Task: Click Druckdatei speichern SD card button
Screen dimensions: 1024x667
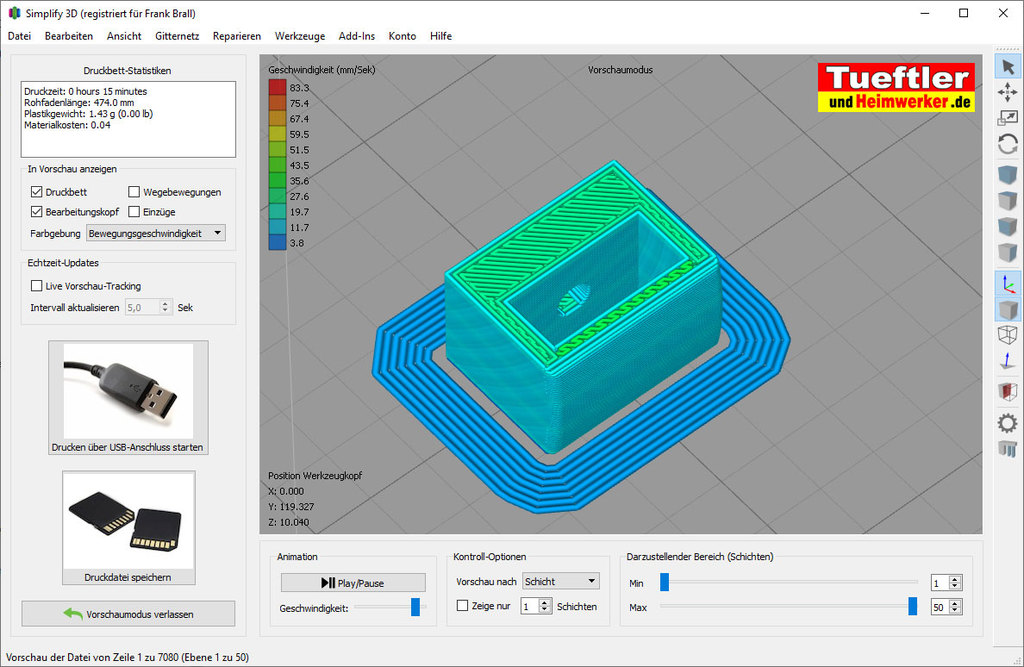Action: click(x=128, y=528)
